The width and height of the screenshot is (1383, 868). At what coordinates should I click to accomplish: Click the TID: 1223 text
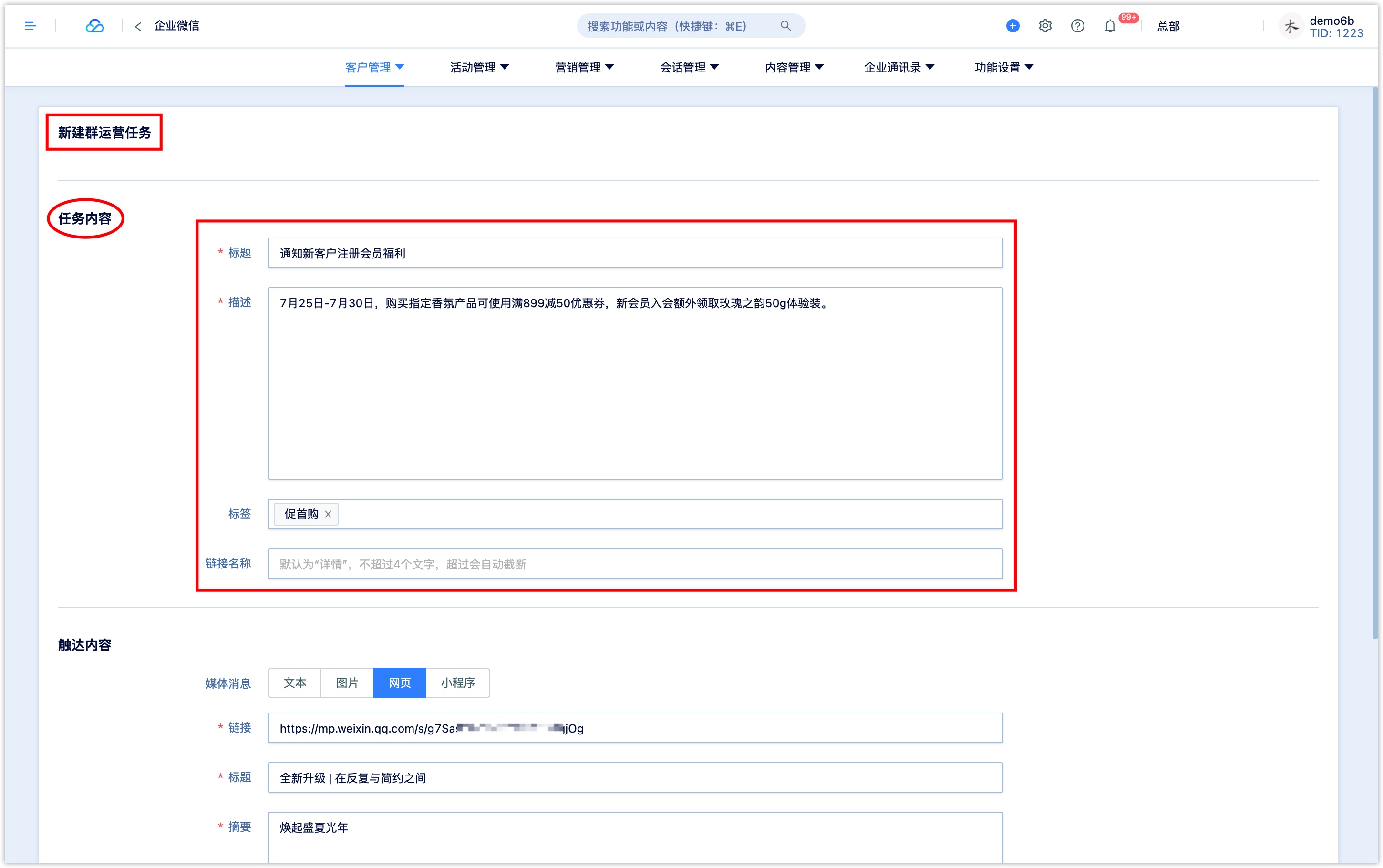tap(1337, 33)
